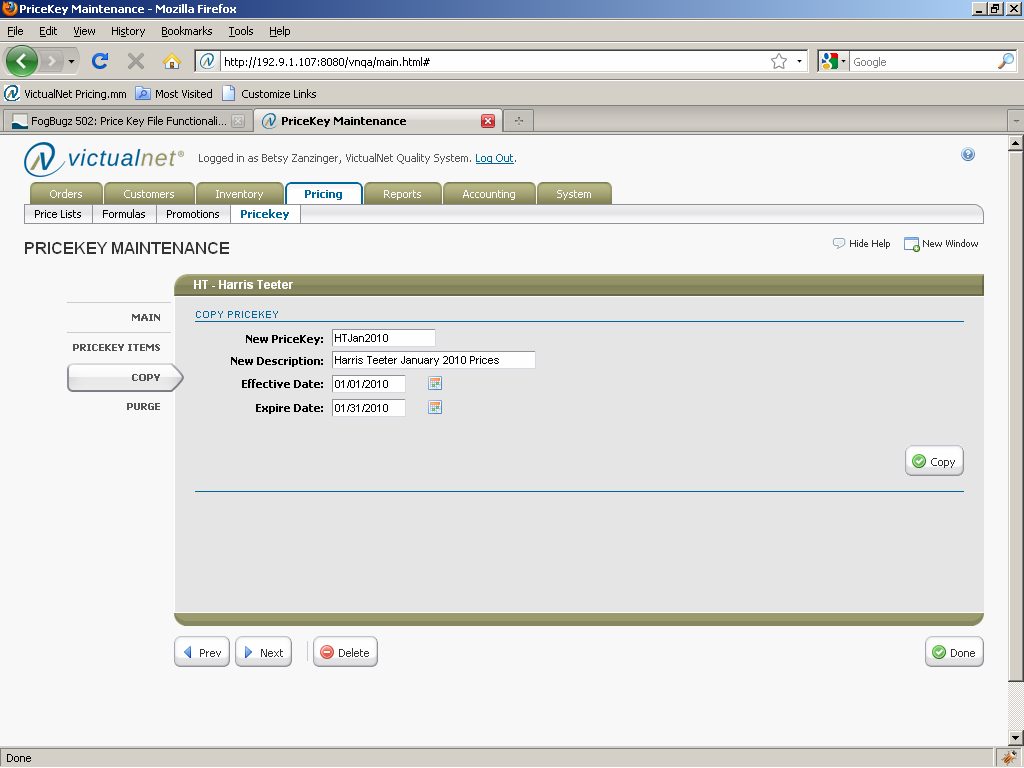Click Hide Help toggle

[x=861, y=244]
